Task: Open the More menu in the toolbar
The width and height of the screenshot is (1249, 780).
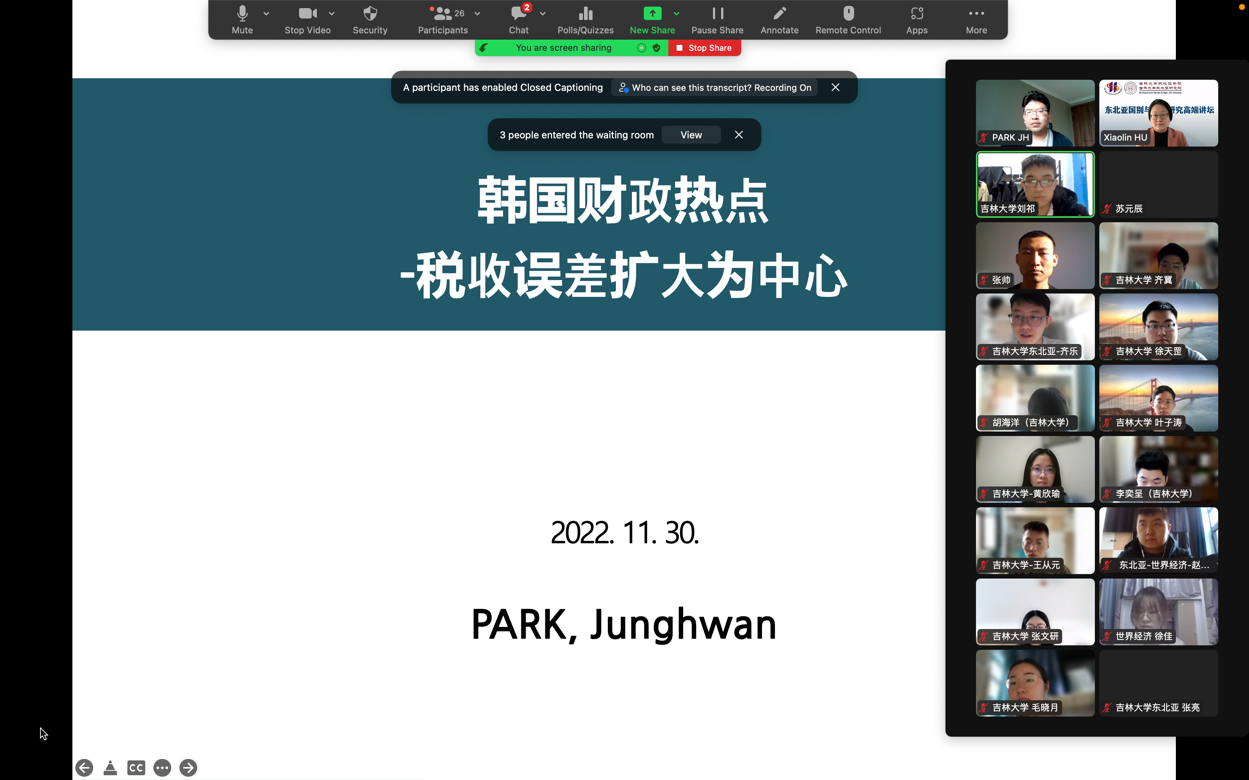Action: click(x=976, y=19)
